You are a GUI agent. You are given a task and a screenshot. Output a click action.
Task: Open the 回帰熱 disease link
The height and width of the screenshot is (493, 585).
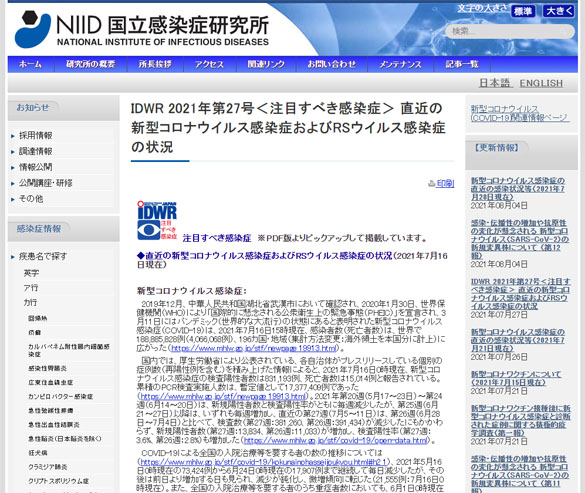click(x=38, y=318)
